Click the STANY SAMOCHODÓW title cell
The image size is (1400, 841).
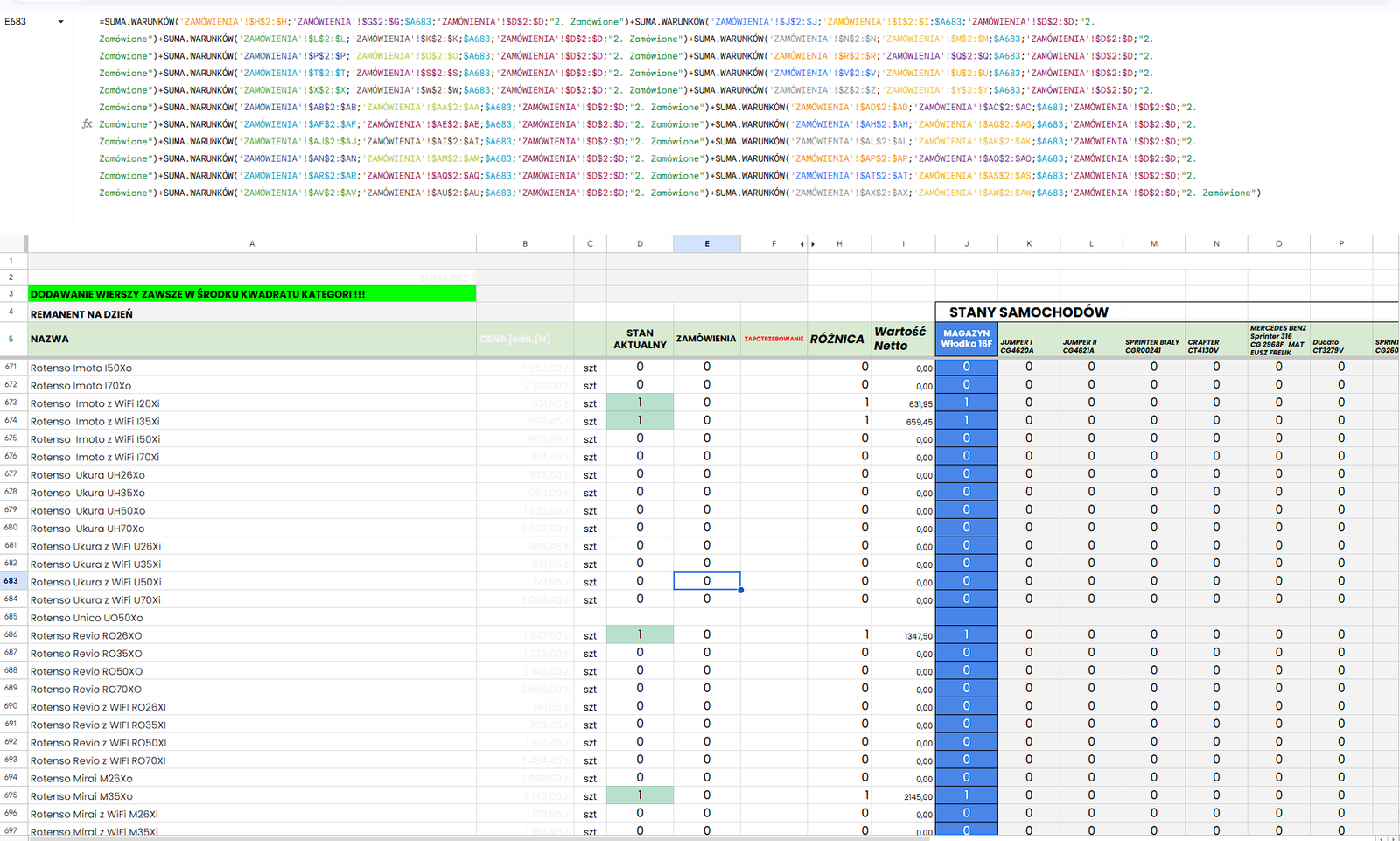click(1028, 312)
